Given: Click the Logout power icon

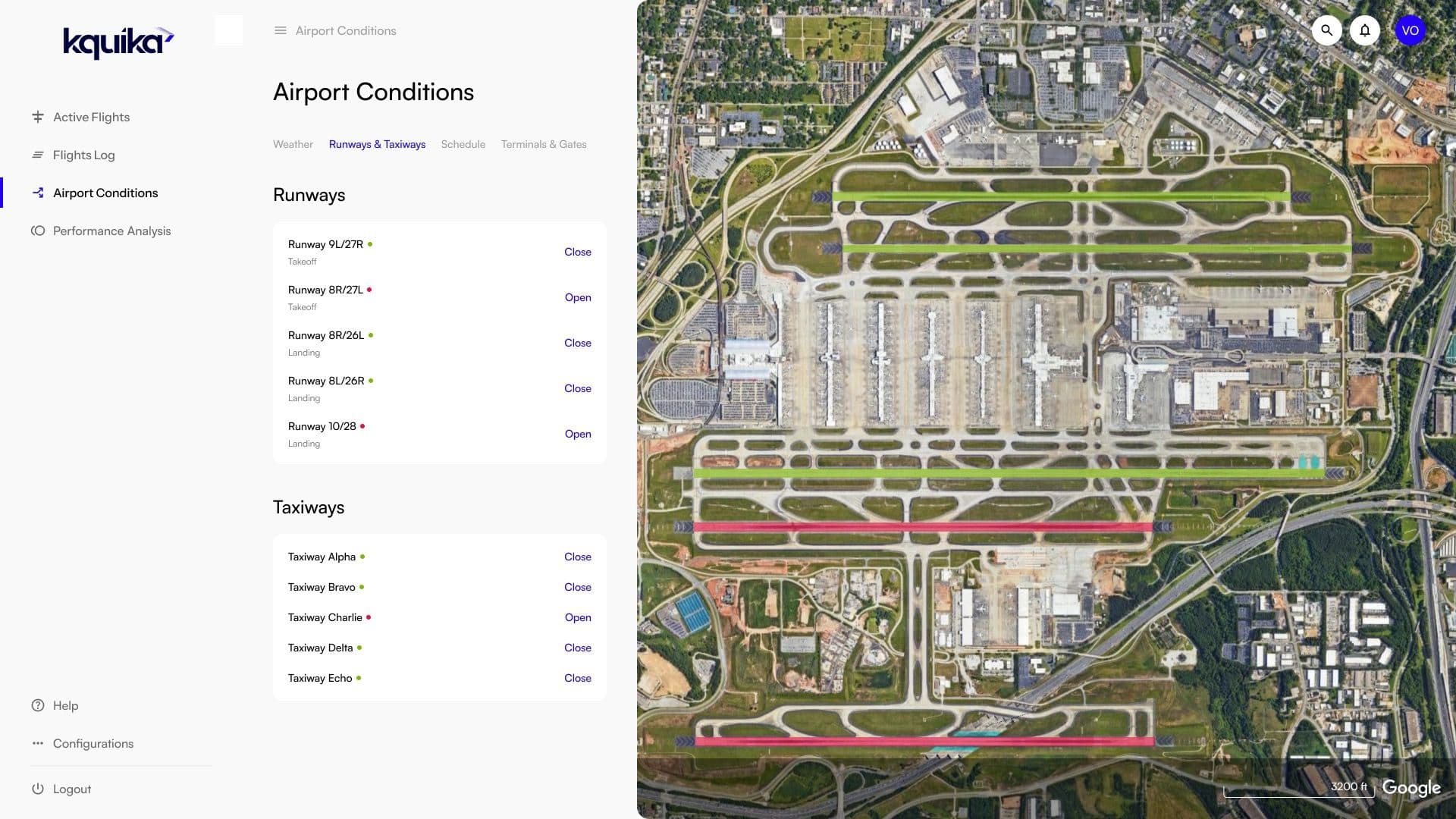Looking at the screenshot, I should [x=38, y=789].
